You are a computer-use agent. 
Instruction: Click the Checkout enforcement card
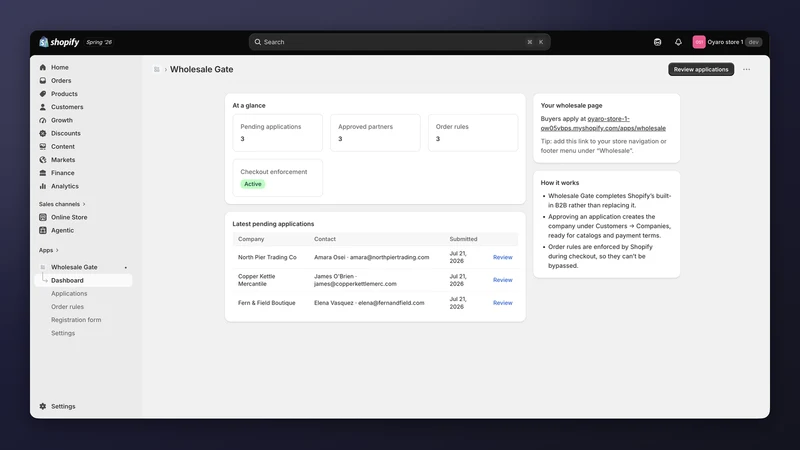pyautogui.click(x=278, y=178)
